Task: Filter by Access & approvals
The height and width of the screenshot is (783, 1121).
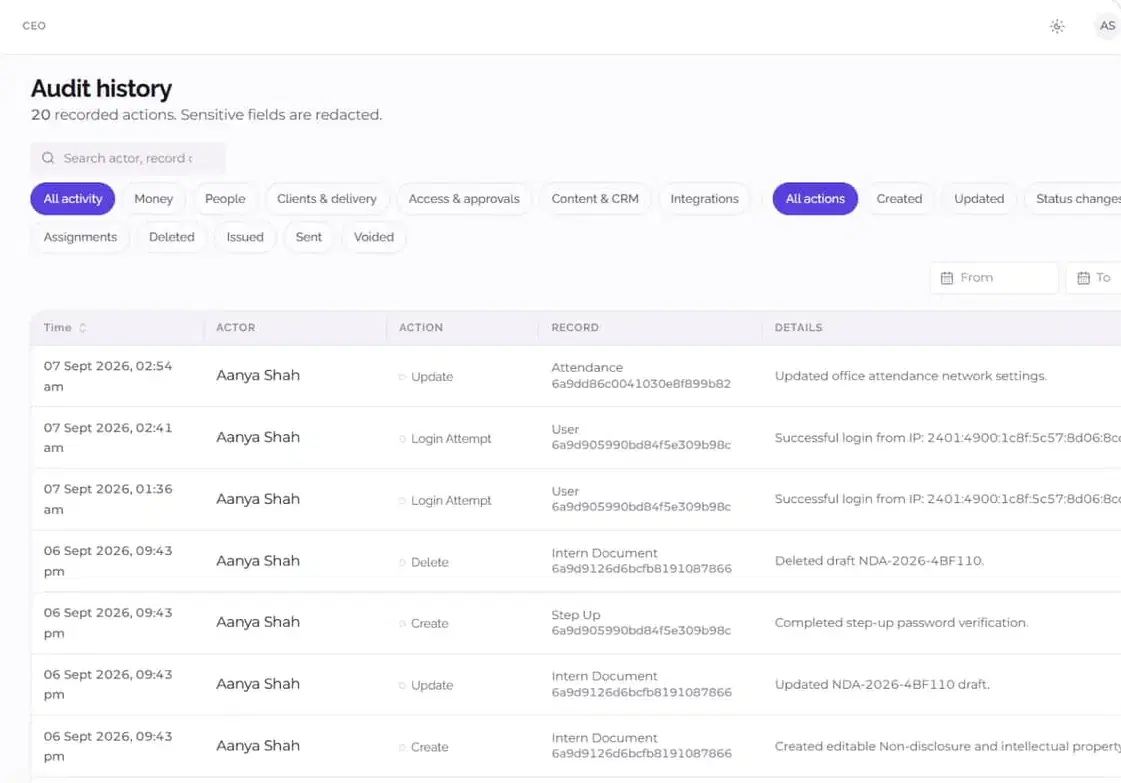Action: tap(464, 199)
